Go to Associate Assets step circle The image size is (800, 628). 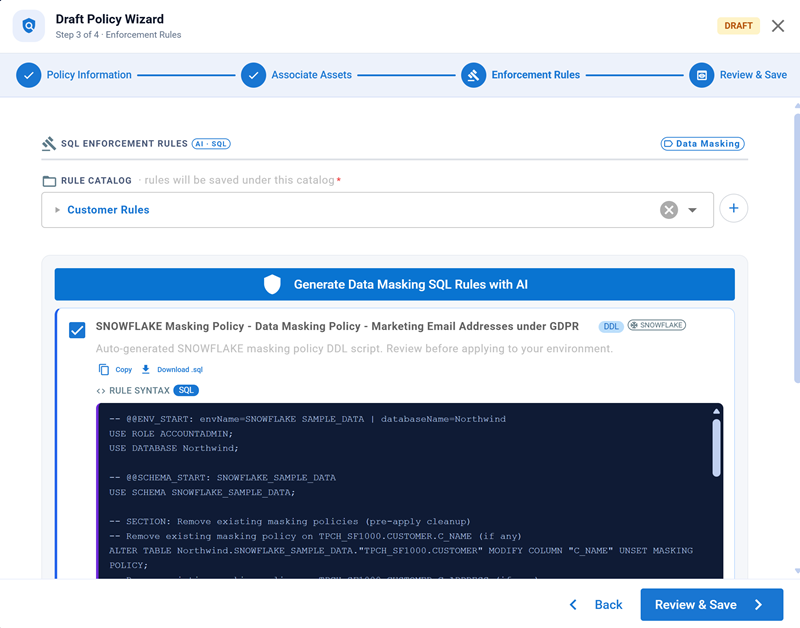253,75
